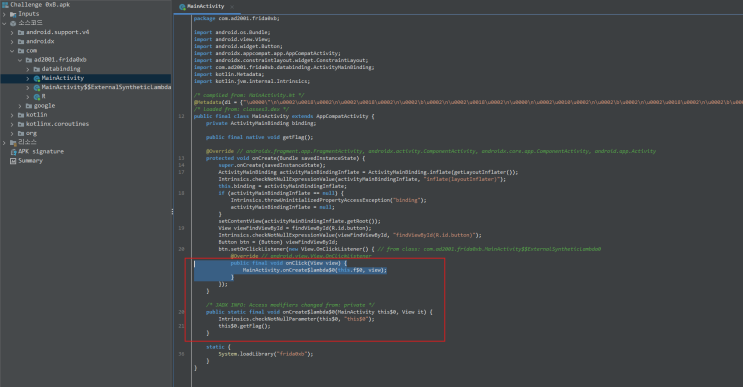Click 'this$0.getFlag();' line
743x387 pixels.
[245, 326]
